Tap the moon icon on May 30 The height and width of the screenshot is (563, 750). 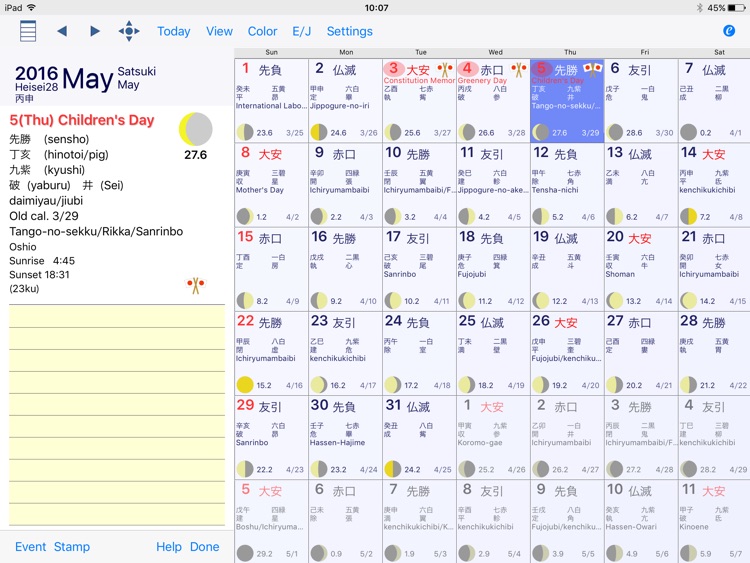click(x=319, y=469)
